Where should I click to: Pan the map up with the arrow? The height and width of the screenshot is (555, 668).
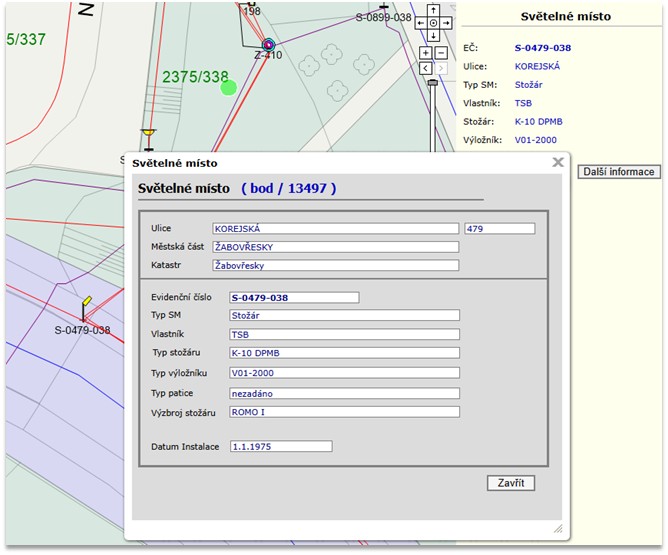[x=433, y=10]
